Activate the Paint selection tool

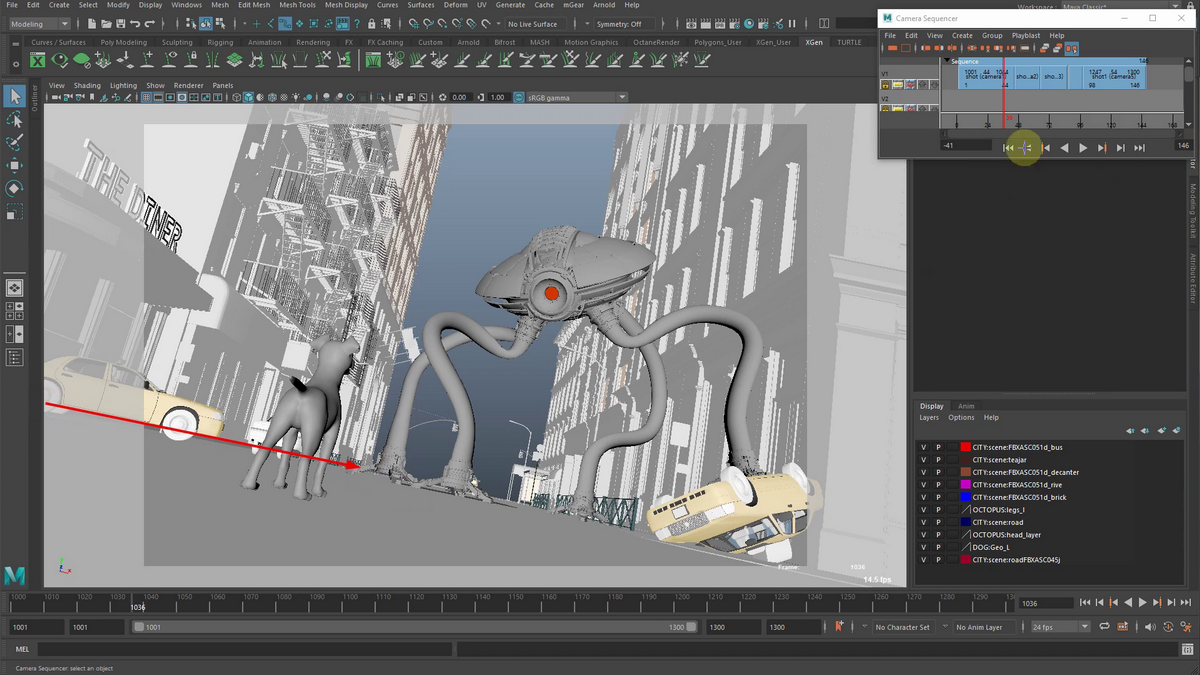(x=14, y=142)
